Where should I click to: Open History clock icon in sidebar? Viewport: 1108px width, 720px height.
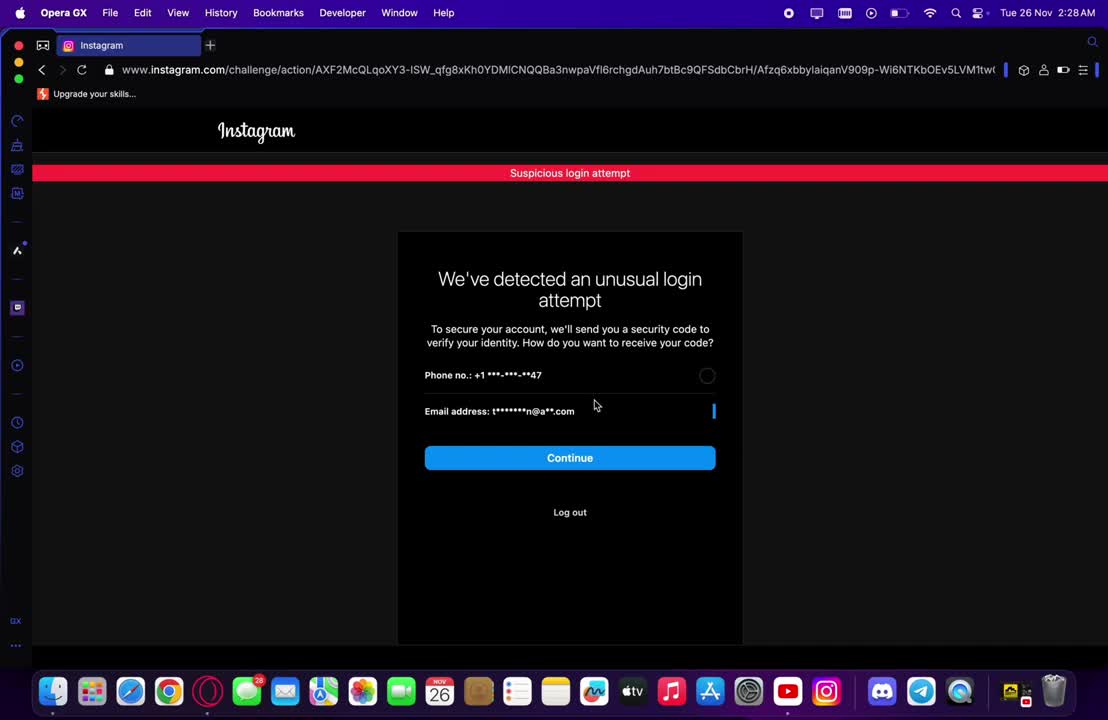coord(18,423)
